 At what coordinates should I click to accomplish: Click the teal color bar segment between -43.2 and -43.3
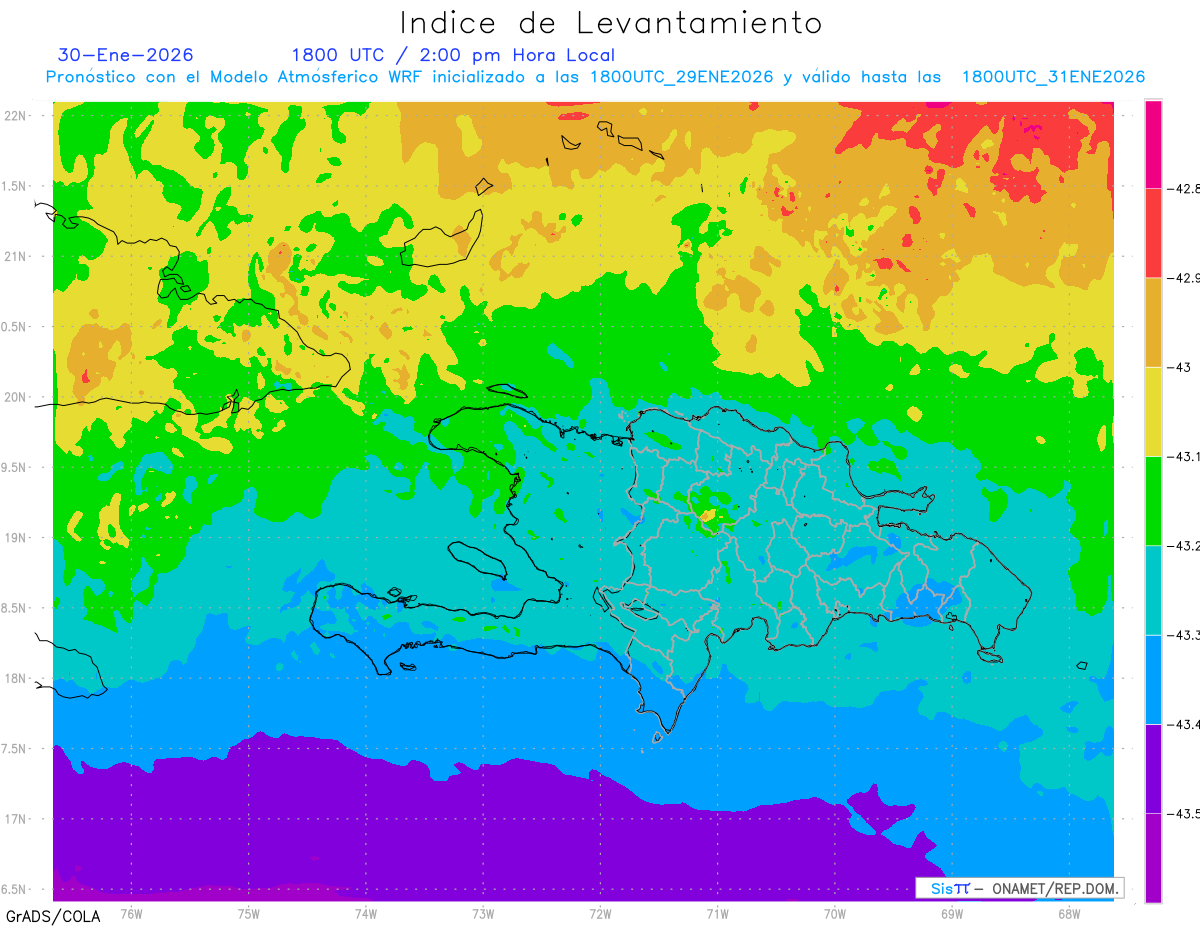(x=1153, y=590)
